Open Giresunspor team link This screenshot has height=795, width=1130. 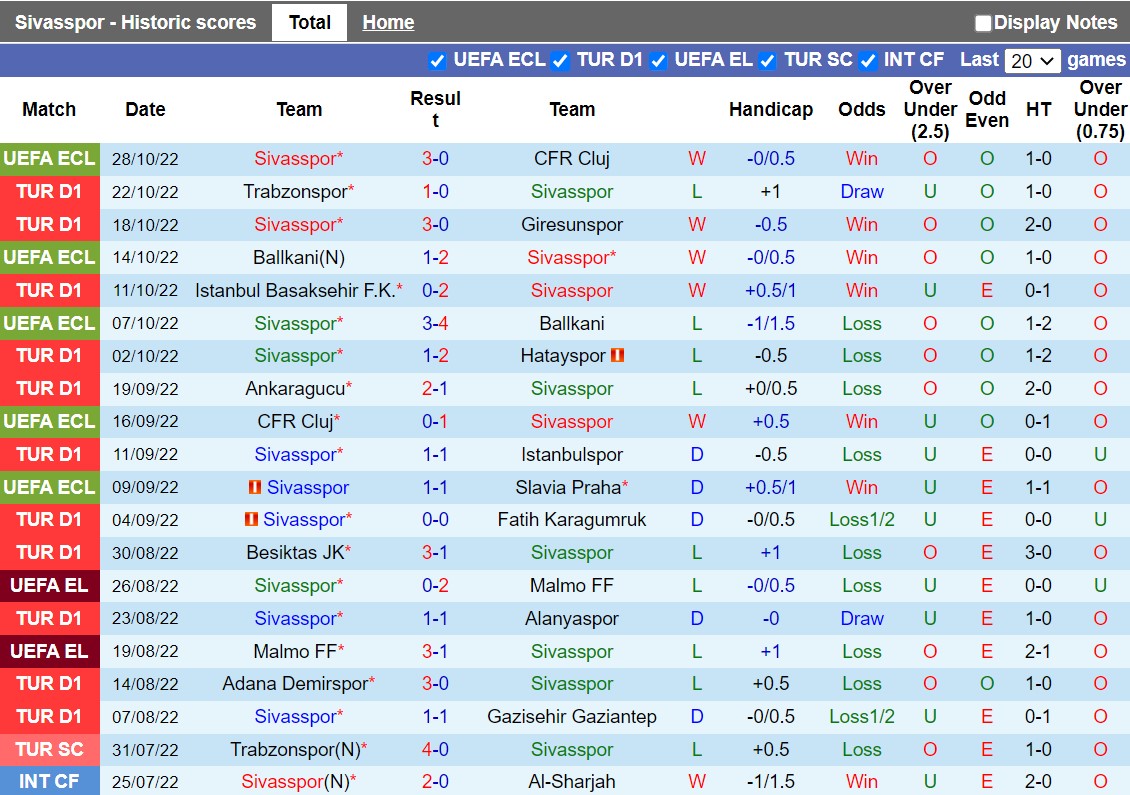click(x=571, y=224)
